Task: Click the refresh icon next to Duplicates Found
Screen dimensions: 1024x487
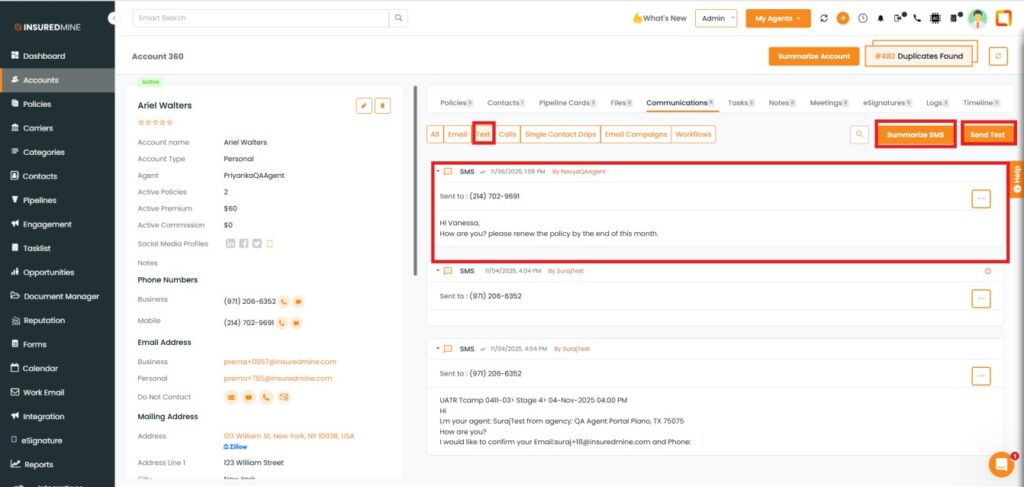Action: (997, 56)
